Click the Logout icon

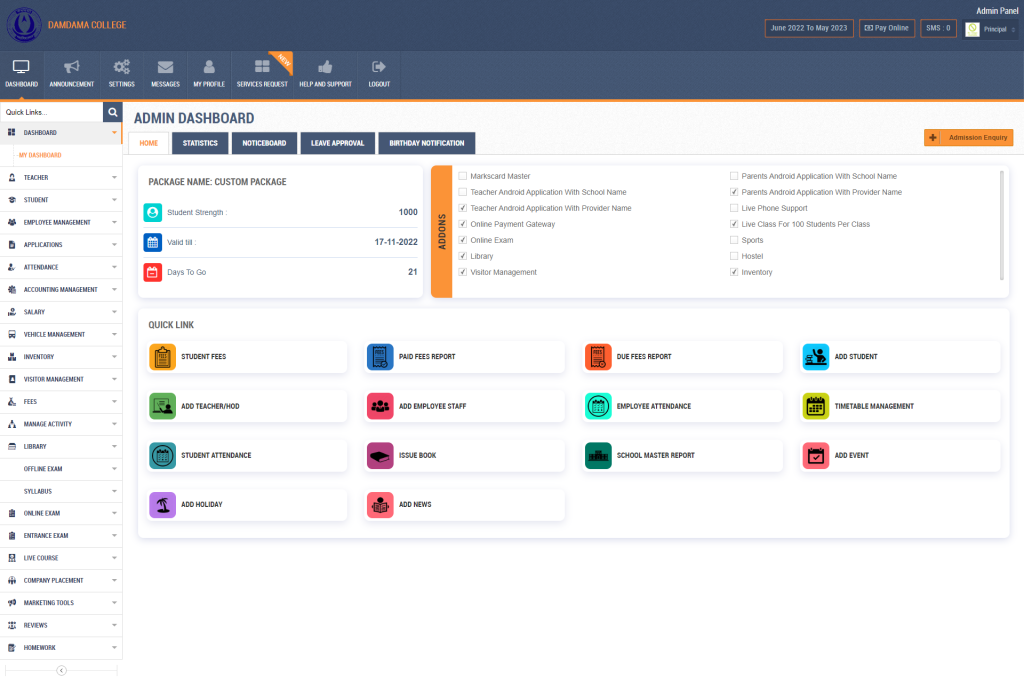click(379, 68)
